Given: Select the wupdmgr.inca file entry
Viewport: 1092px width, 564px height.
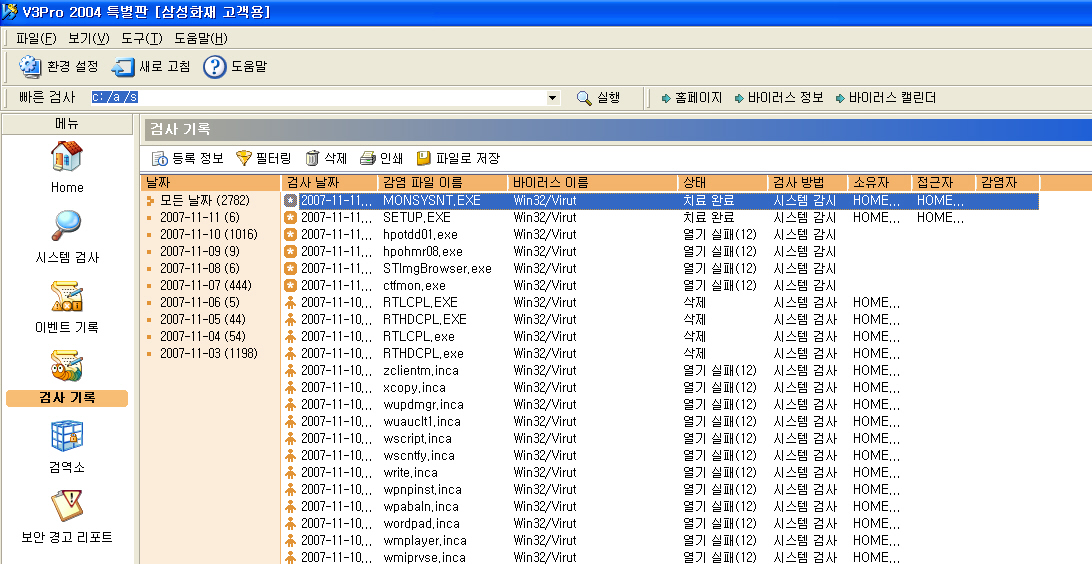Looking at the screenshot, I should point(423,405).
